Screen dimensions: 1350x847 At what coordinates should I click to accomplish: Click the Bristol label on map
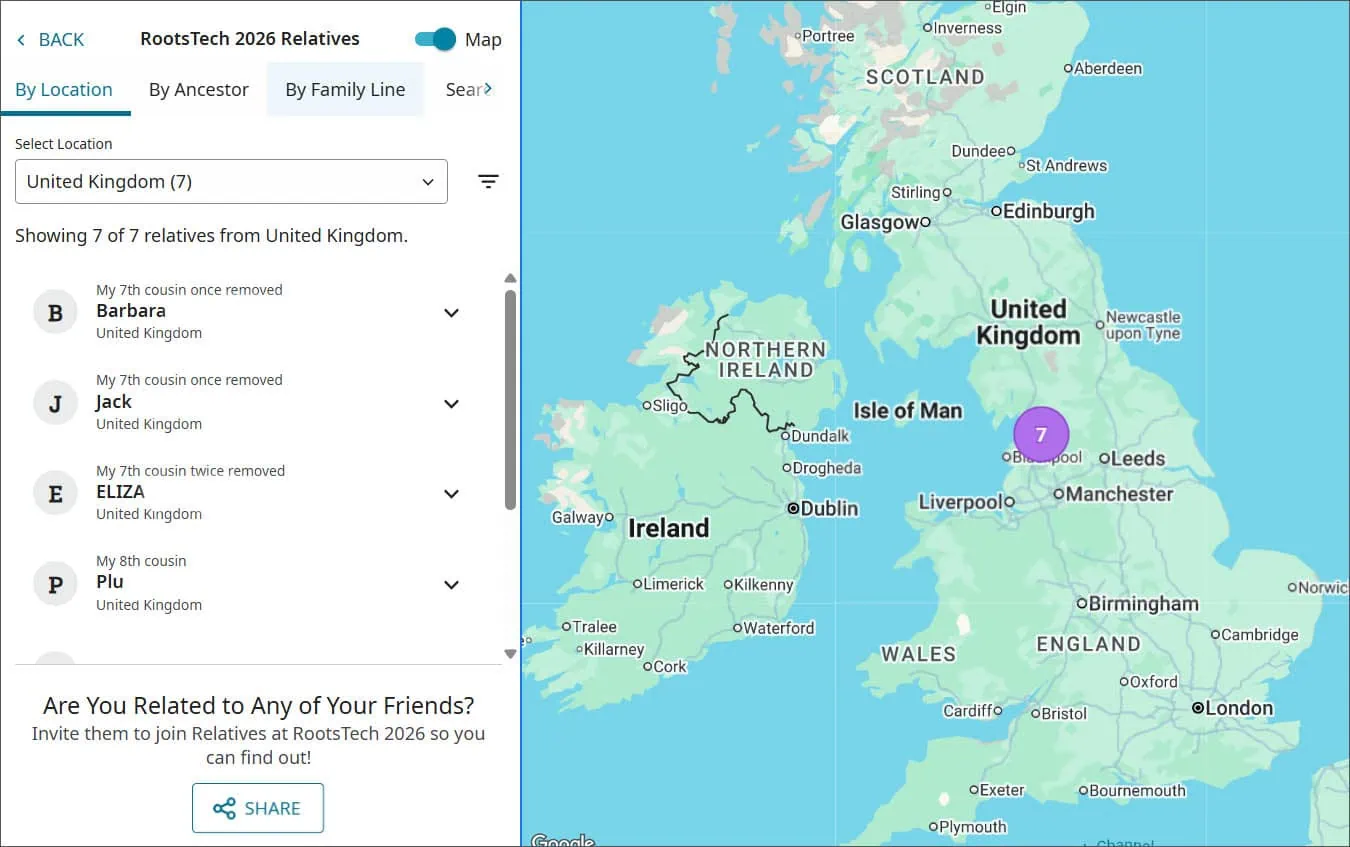1064,714
